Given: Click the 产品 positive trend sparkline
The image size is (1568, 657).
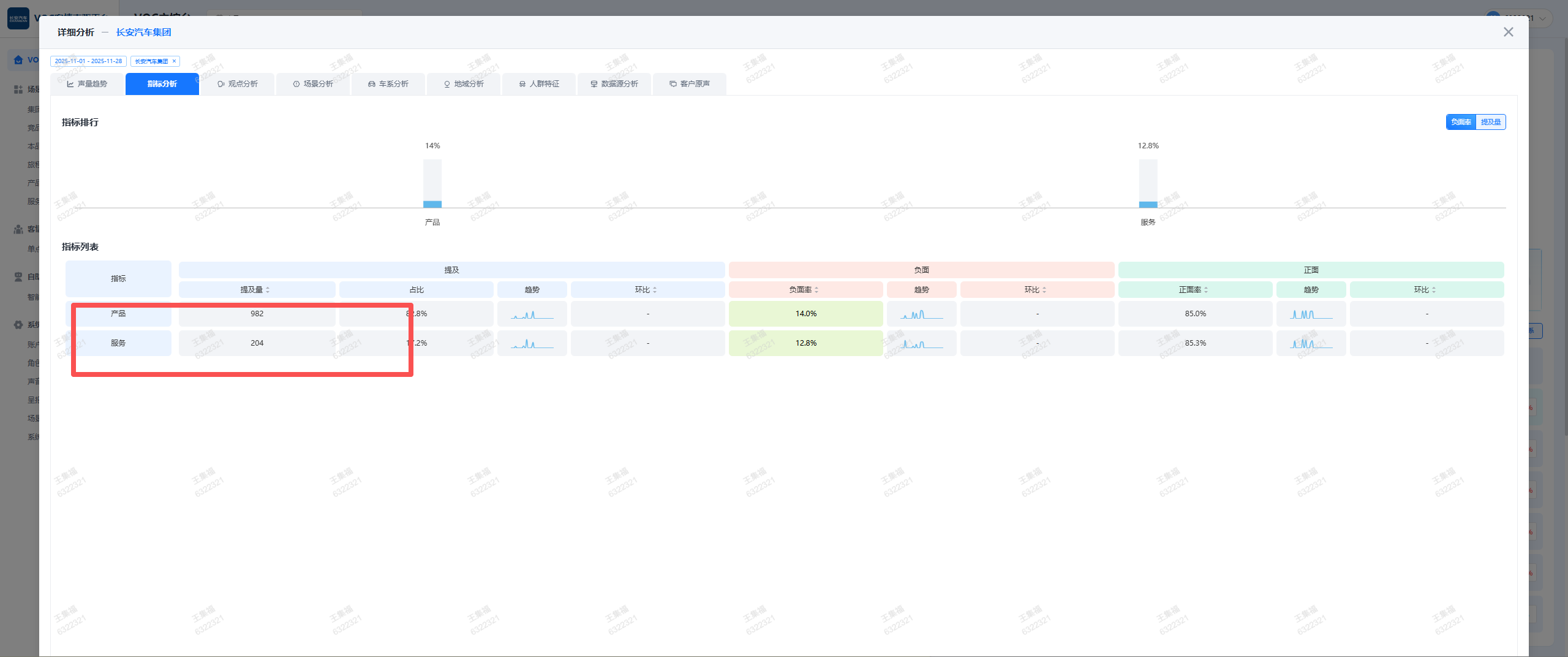Looking at the screenshot, I should [x=1311, y=314].
